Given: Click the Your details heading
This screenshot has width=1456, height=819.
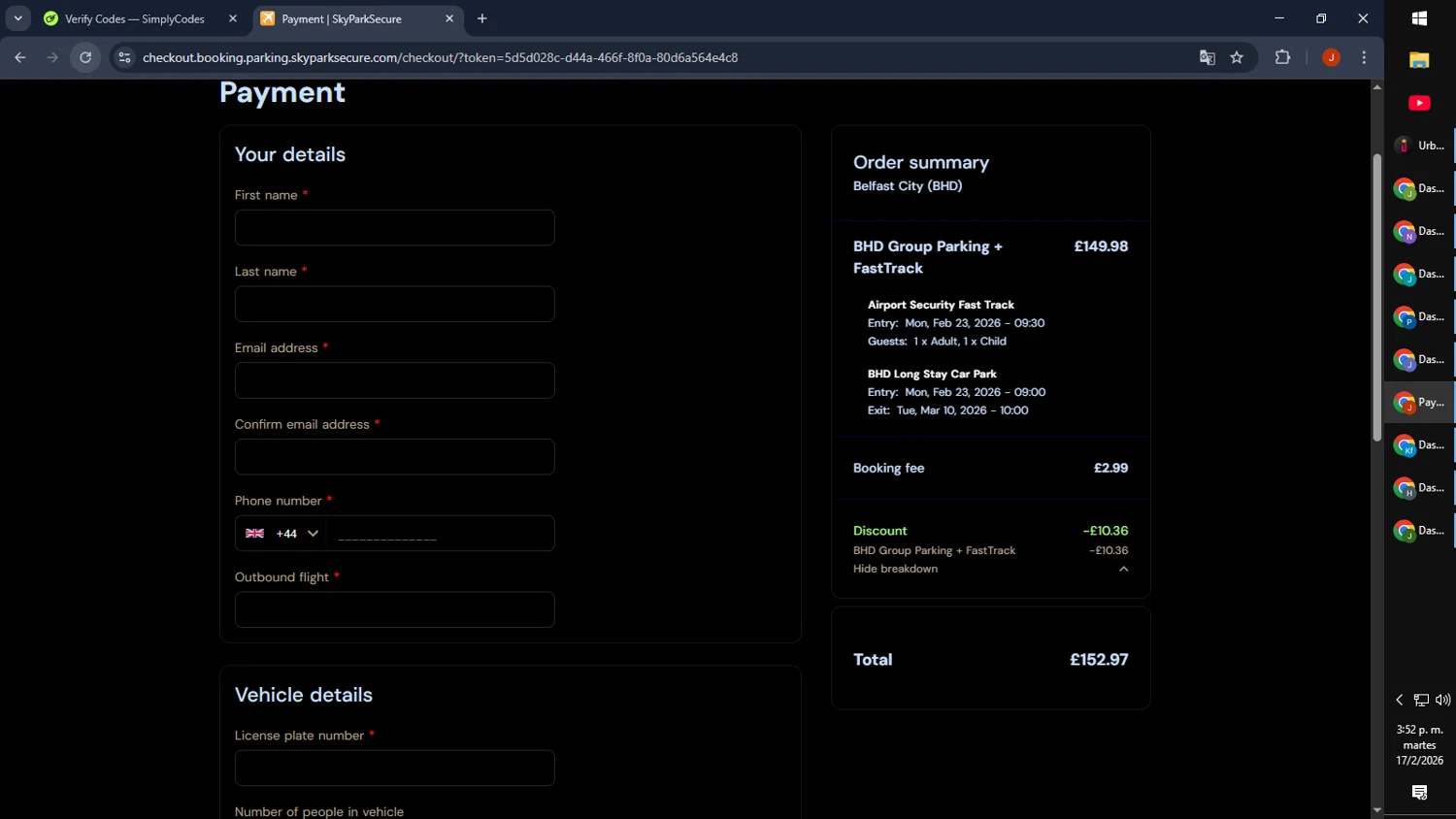Looking at the screenshot, I should click(290, 154).
